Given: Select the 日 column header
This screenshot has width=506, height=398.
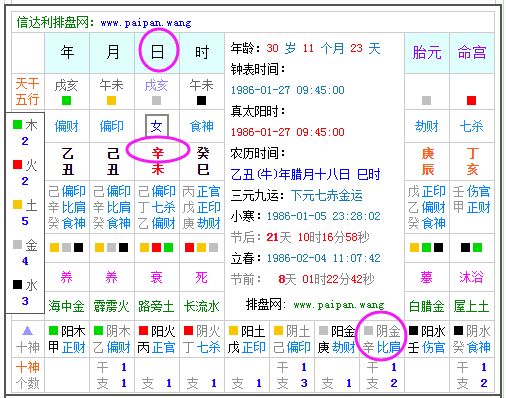Looking at the screenshot, I should [x=157, y=52].
